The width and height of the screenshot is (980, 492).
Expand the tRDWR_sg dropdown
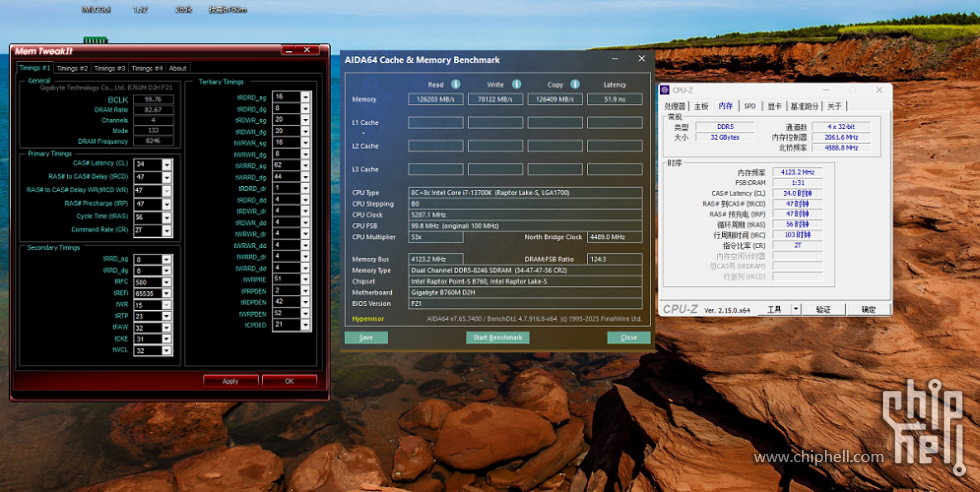[x=305, y=119]
